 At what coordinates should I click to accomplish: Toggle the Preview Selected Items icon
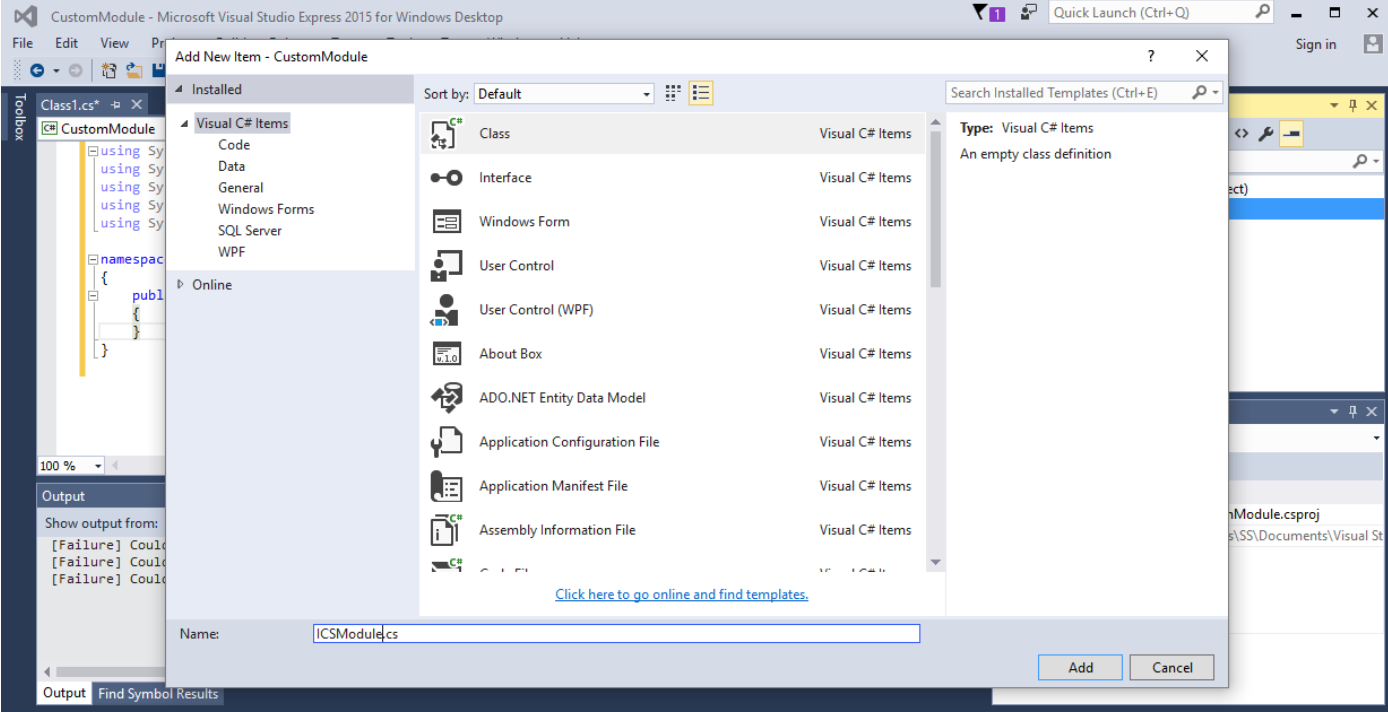pyautogui.click(x=1291, y=134)
